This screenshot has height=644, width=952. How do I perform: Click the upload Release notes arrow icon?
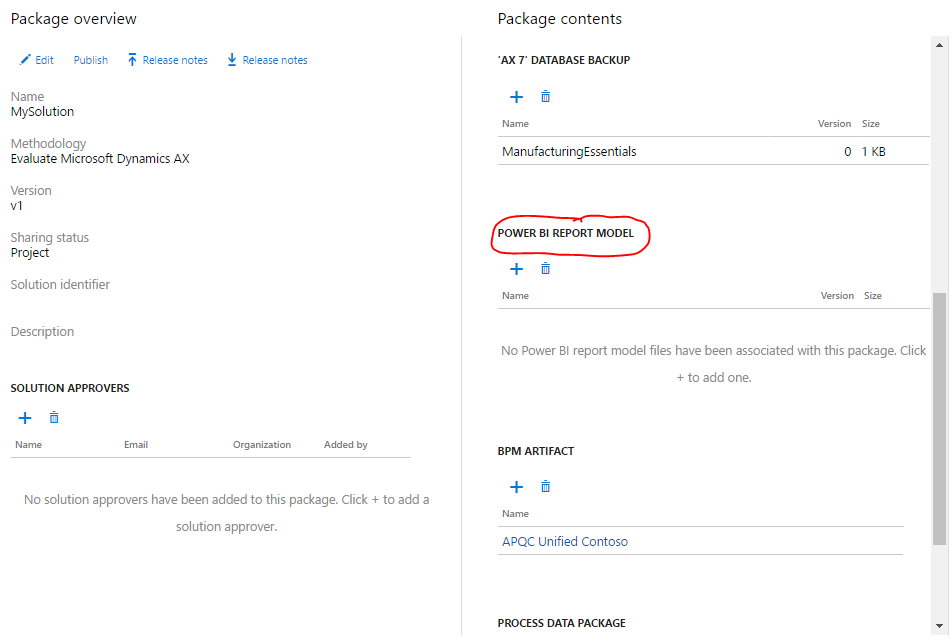click(132, 60)
